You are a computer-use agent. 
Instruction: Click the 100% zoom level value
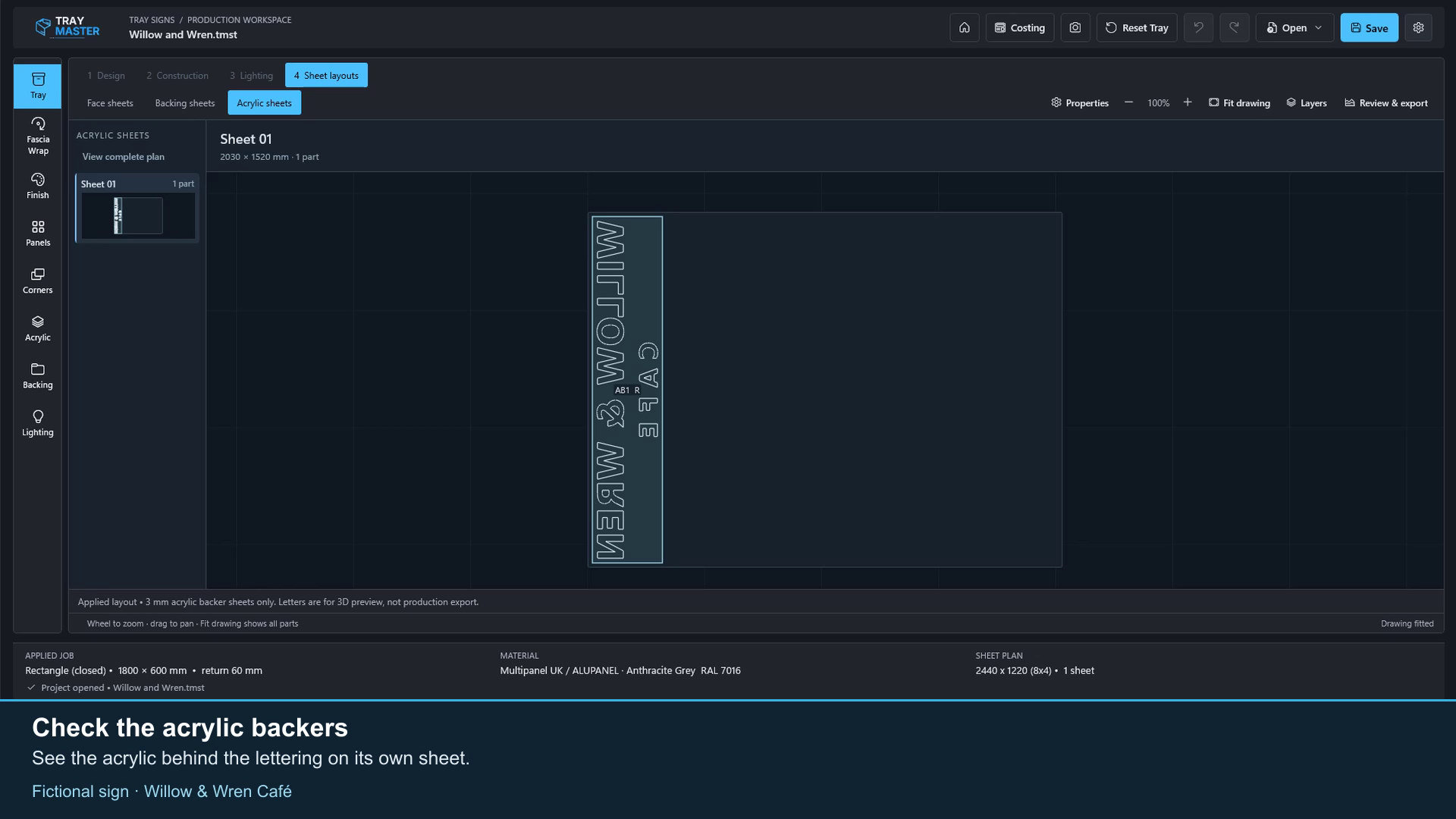click(x=1158, y=103)
